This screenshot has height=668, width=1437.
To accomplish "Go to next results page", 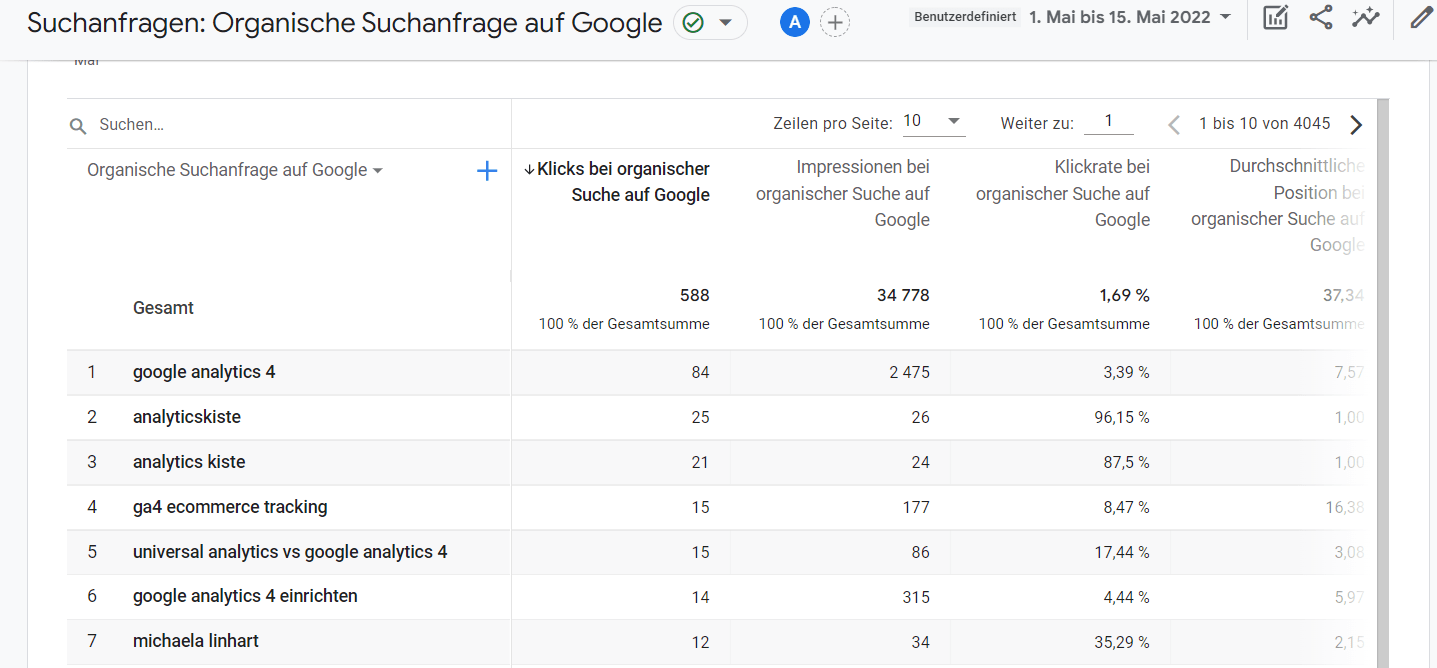I will click(1356, 124).
